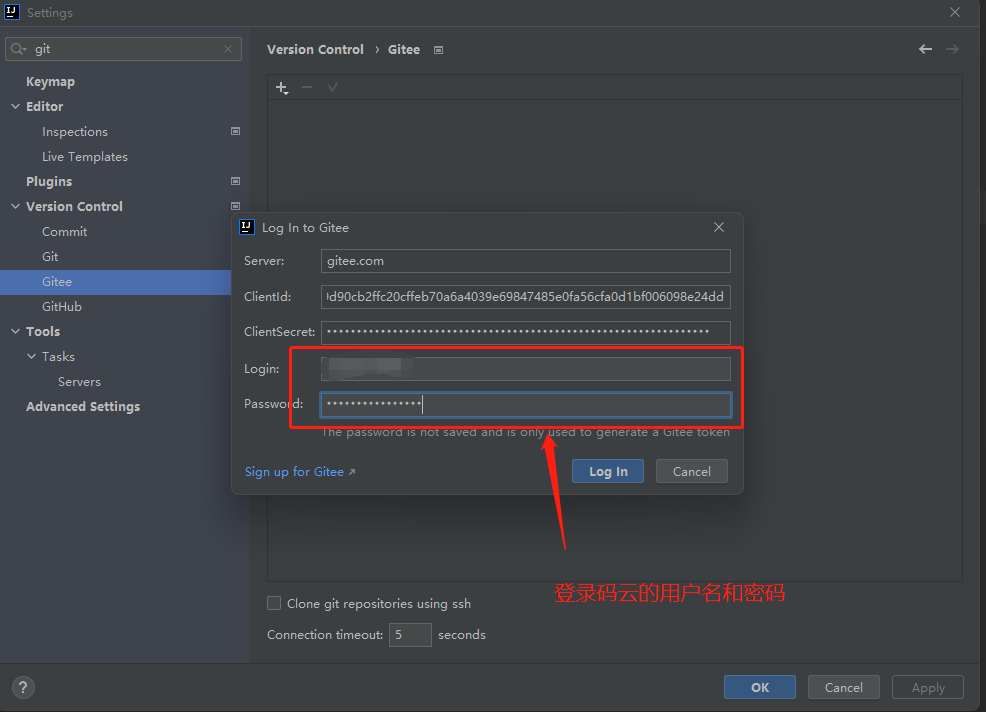Screen dimensions: 986x712
Task: Click the IntelliJ icon in Settings title bar
Action: pos(11,12)
